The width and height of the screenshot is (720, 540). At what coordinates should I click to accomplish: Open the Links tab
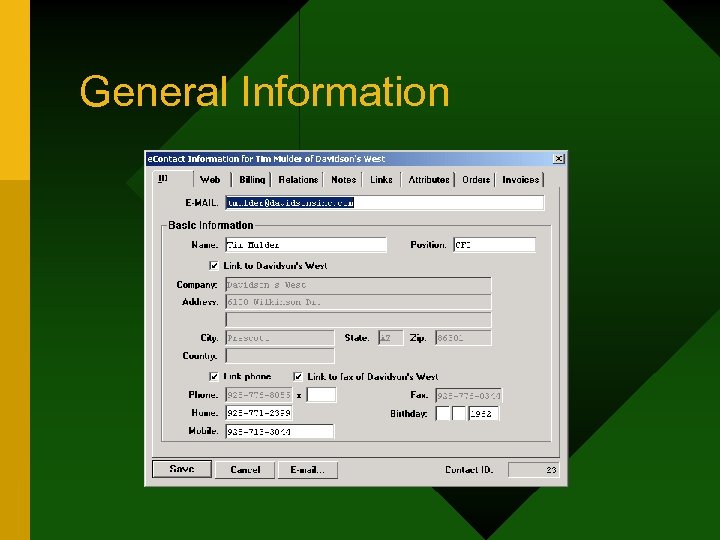(381, 180)
